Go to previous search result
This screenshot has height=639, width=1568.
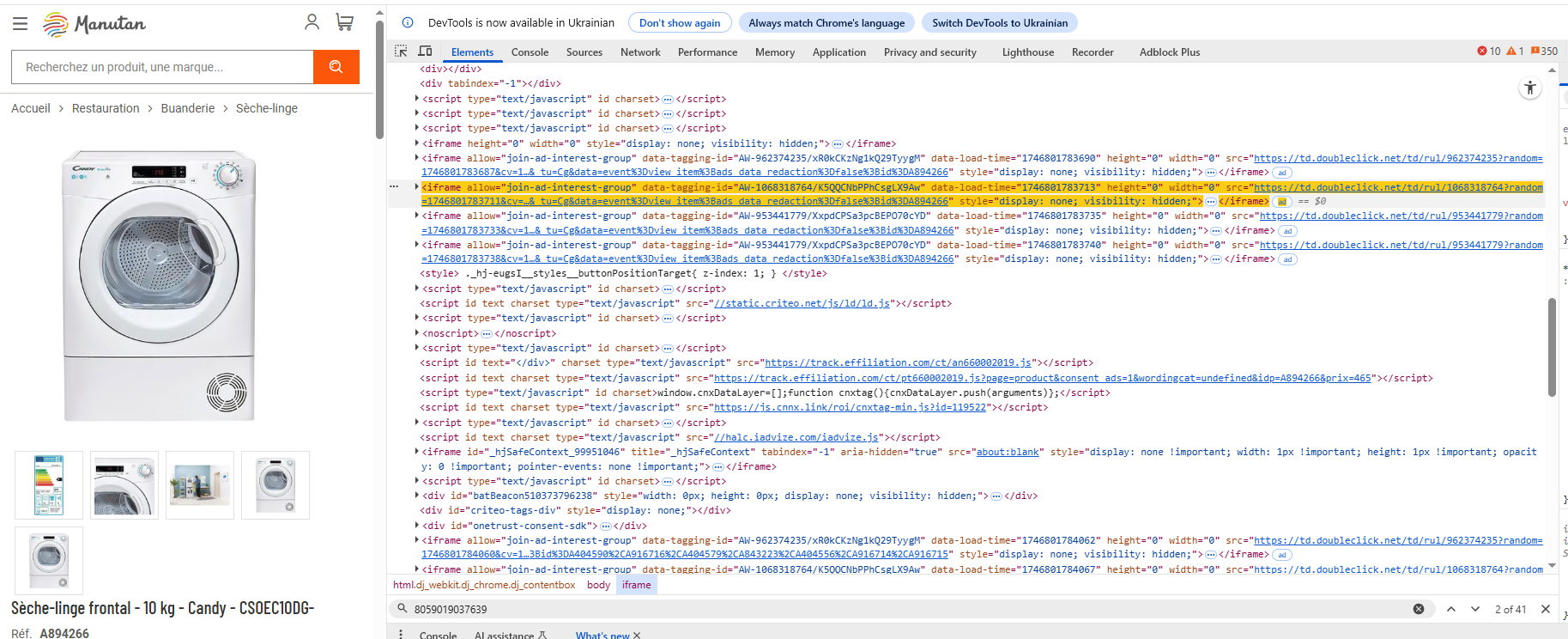tap(1451, 609)
